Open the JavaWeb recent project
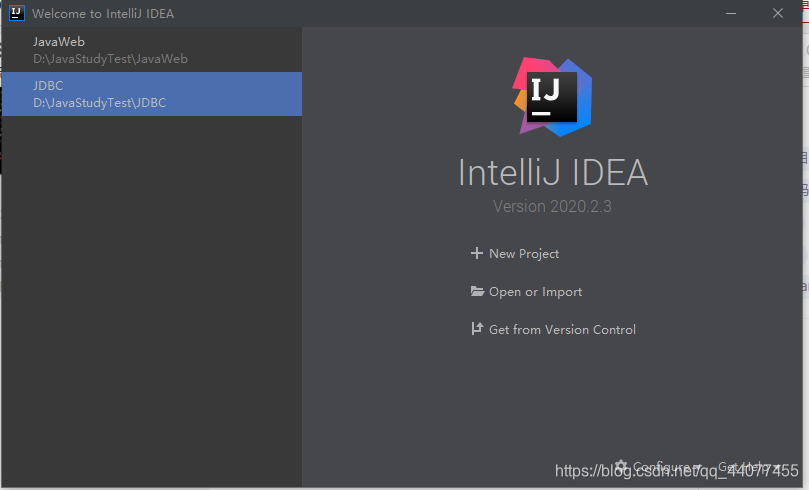 click(x=152, y=50)
